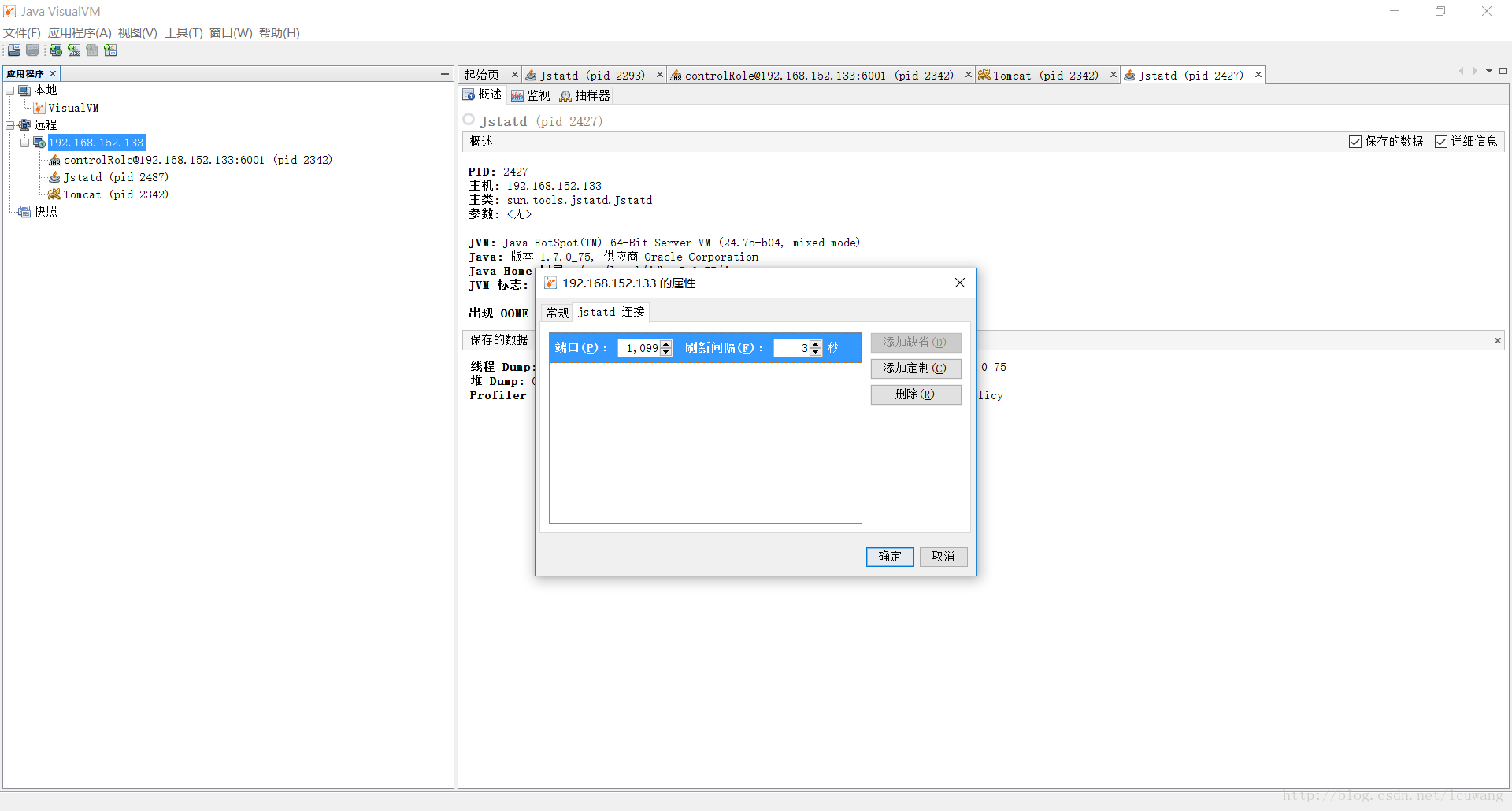Click the 概述 overview subtab icon

(x=469, y=95)
